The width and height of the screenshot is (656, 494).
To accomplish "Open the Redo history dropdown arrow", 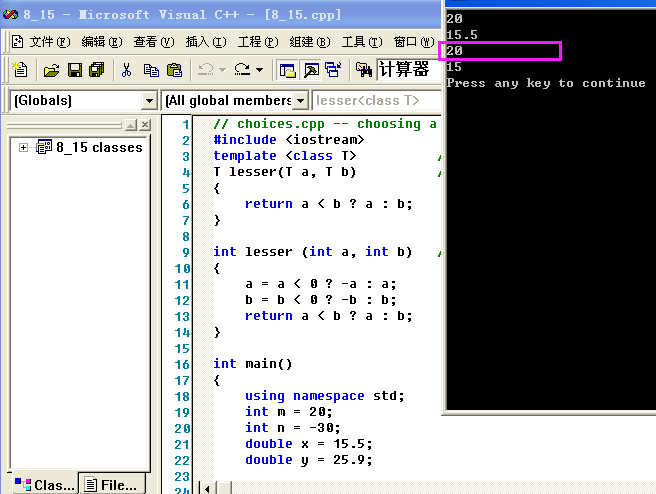I will 260,70.
